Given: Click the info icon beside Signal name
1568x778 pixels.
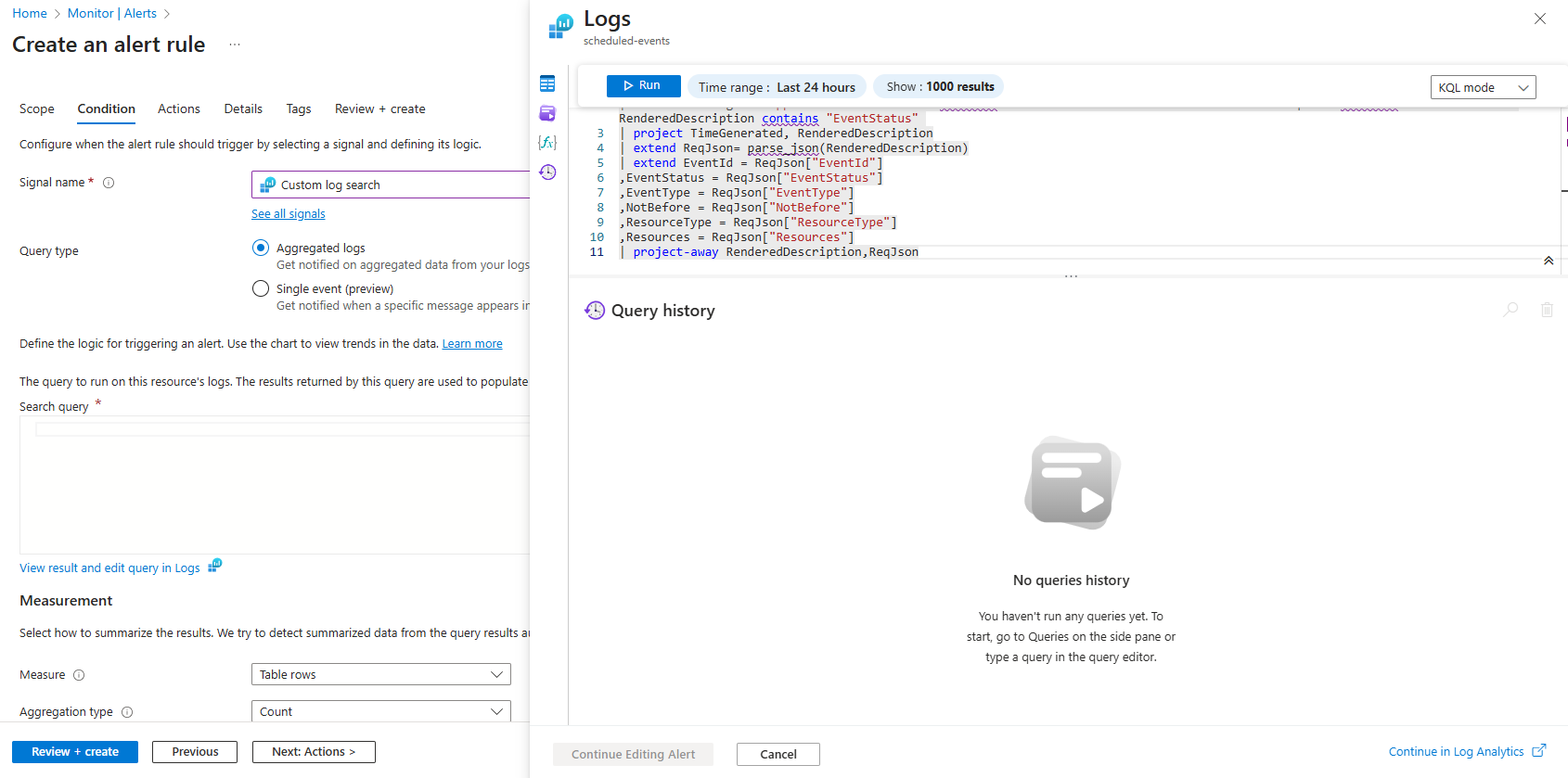Looking at the screenshot, I should coord(109,183).
